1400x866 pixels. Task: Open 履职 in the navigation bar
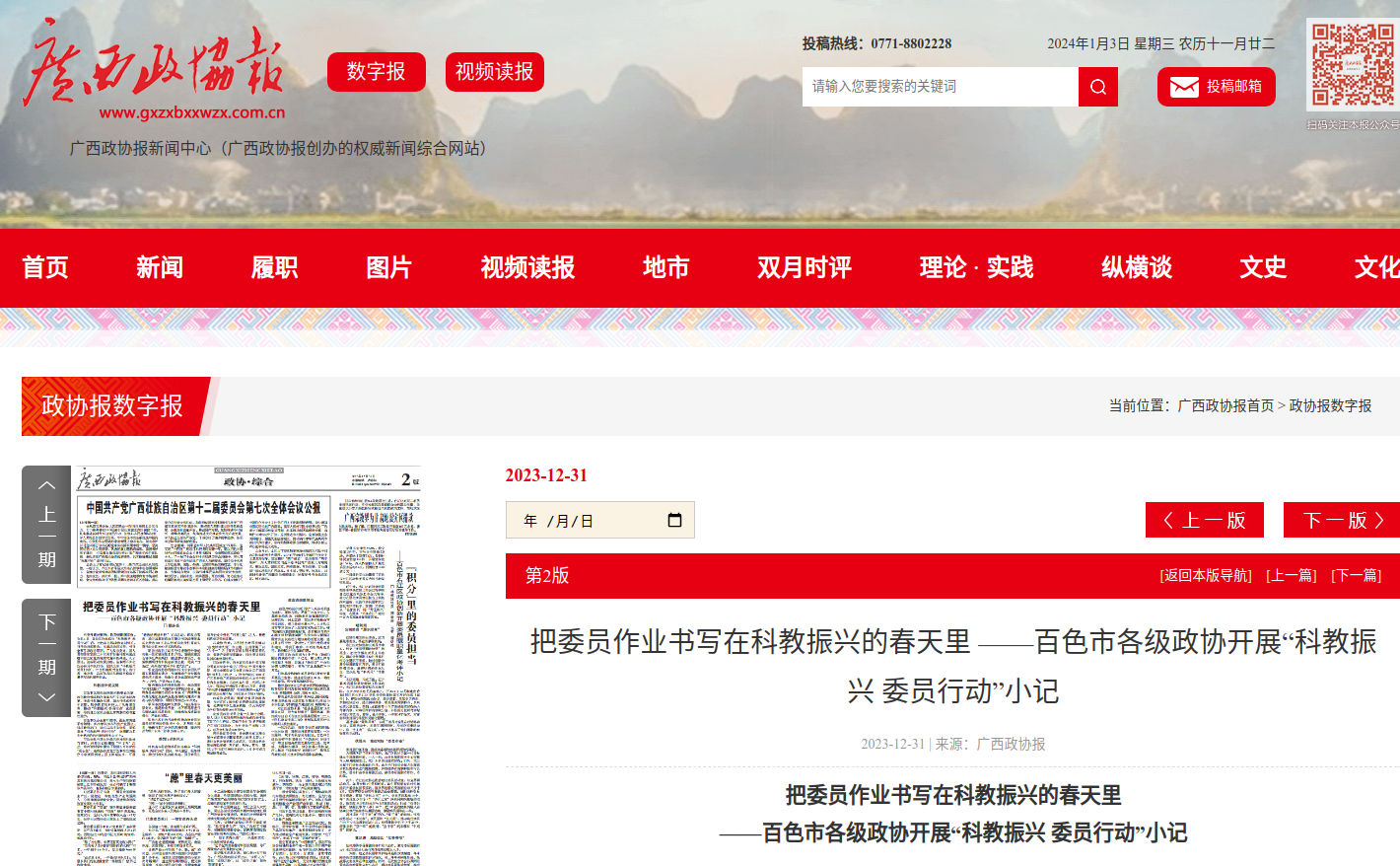274,267
